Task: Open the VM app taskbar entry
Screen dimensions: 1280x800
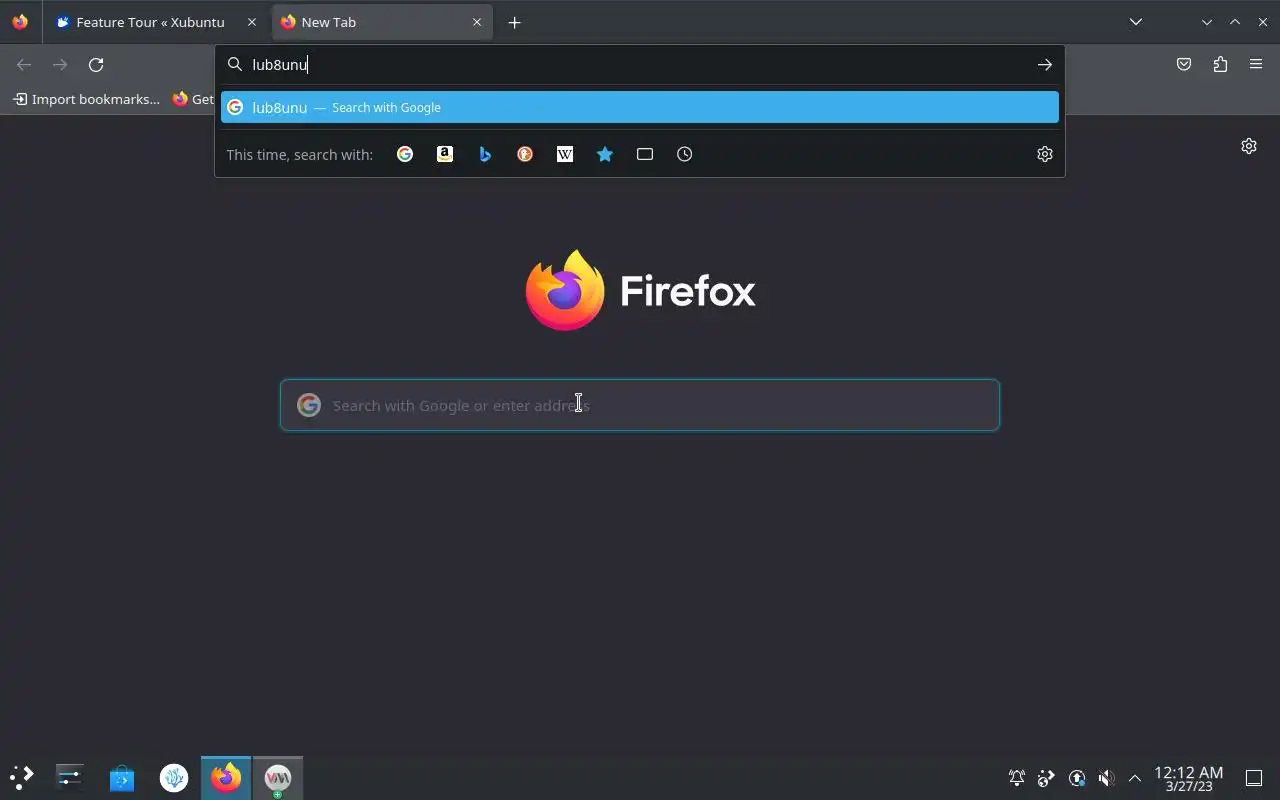Action: click(x=278, y=777)
